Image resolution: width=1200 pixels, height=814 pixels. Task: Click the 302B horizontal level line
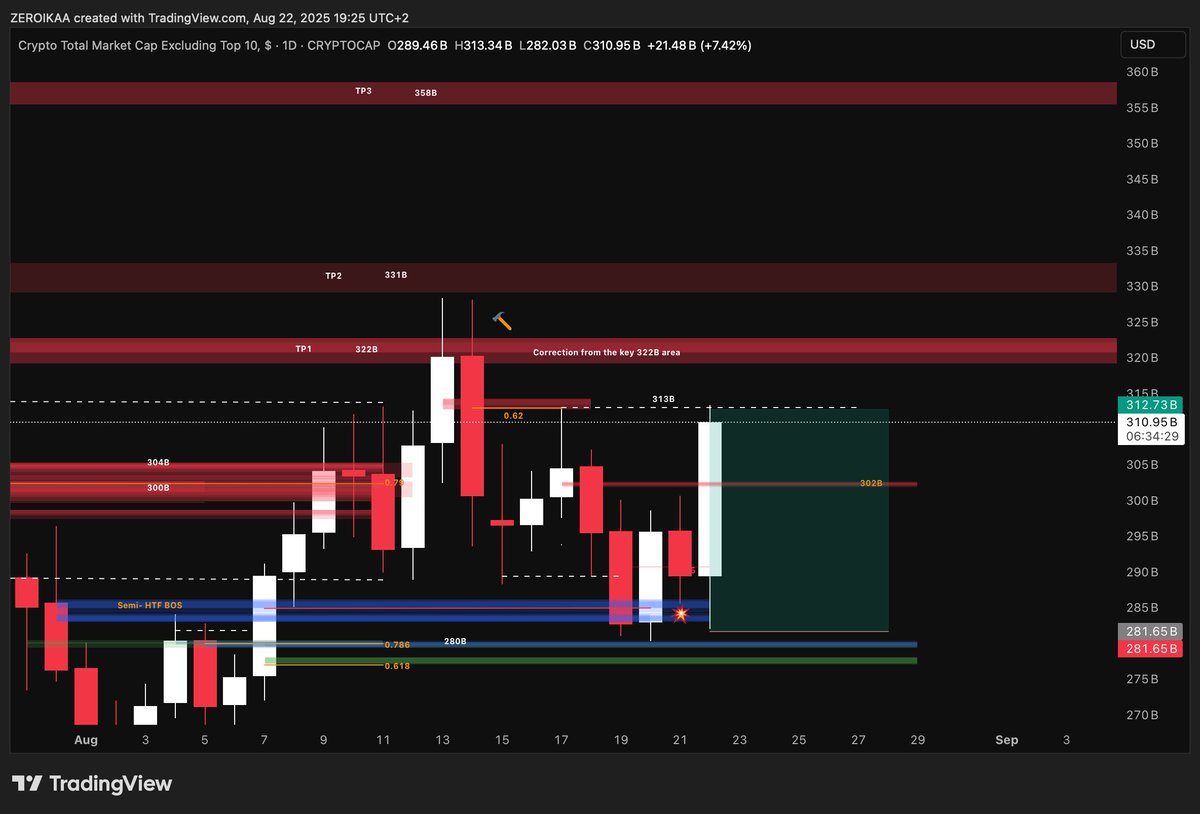pos(870,483)
